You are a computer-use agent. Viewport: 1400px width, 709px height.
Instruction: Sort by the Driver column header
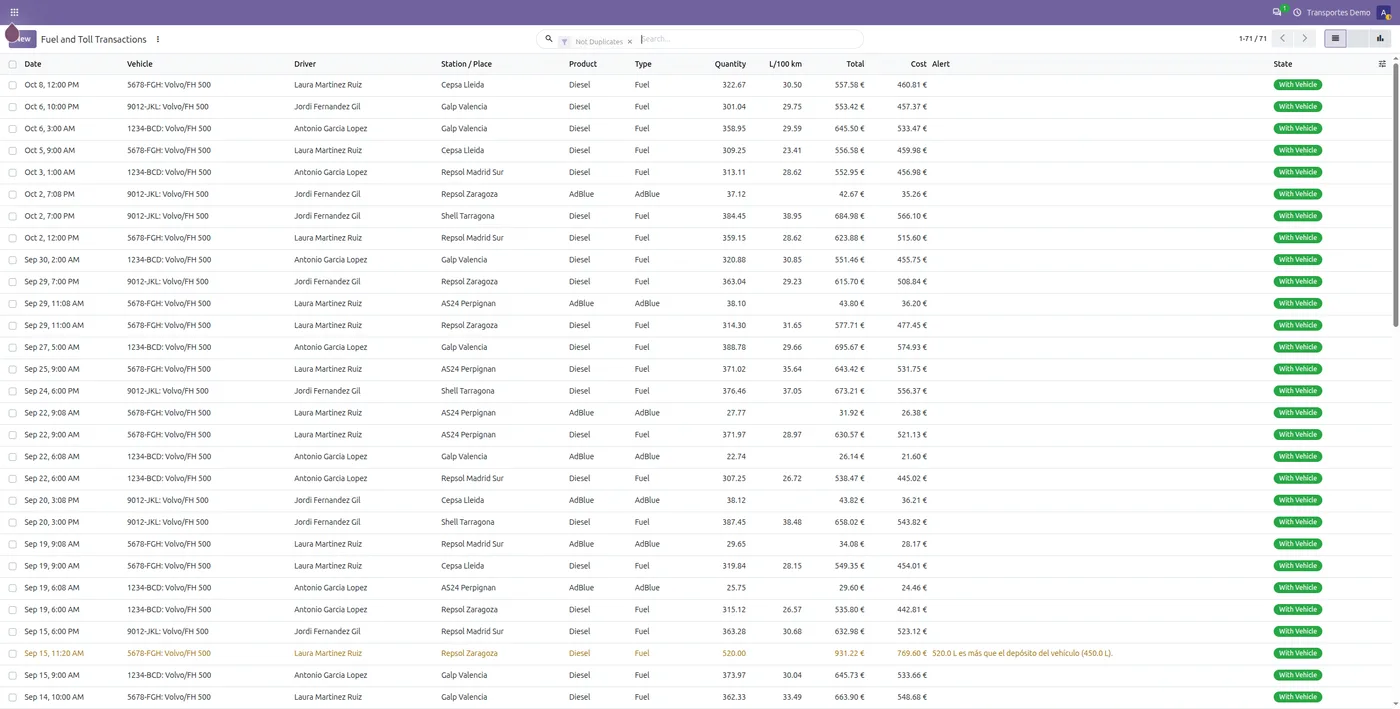pos(305,64)
